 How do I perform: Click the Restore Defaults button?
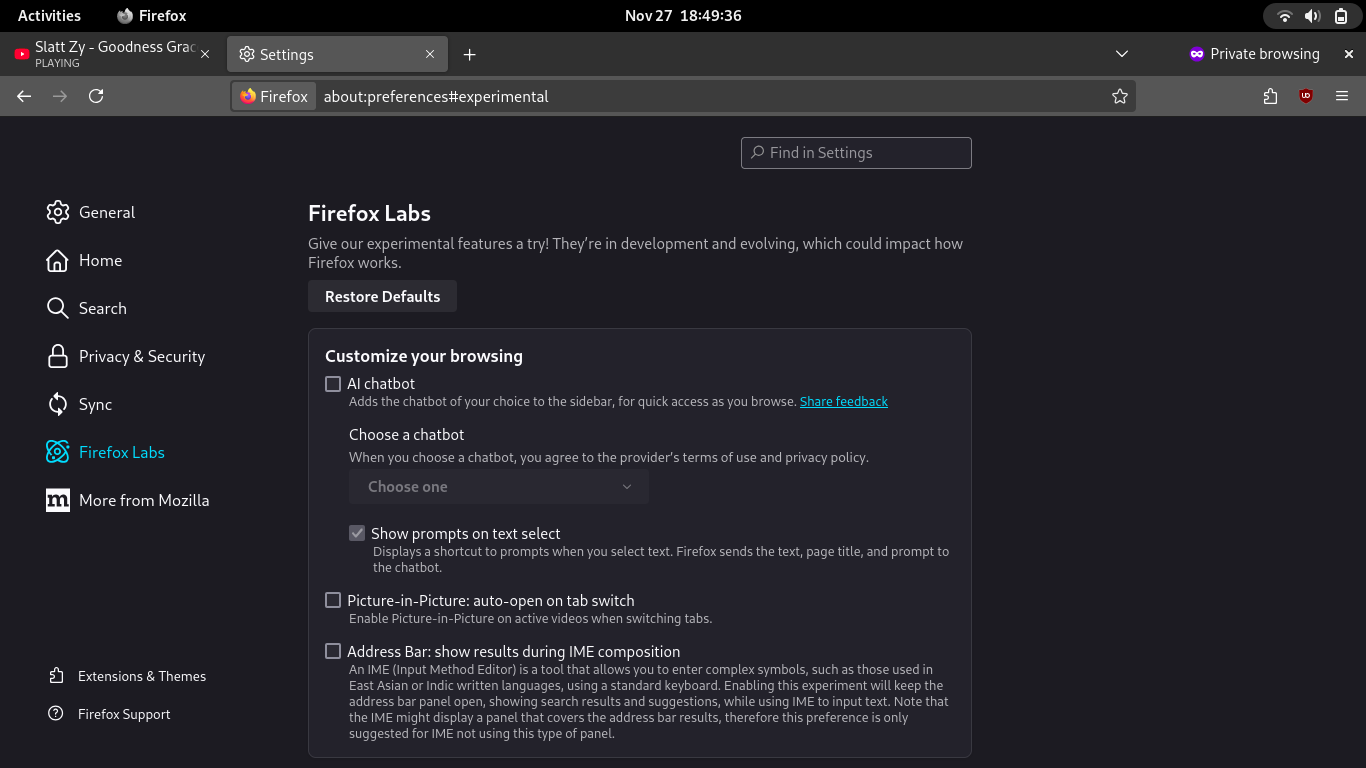[382, 297]
